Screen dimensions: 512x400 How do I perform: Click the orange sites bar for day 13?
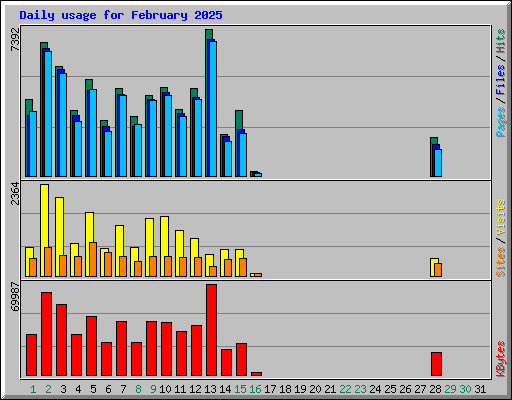tap(213, 271)
